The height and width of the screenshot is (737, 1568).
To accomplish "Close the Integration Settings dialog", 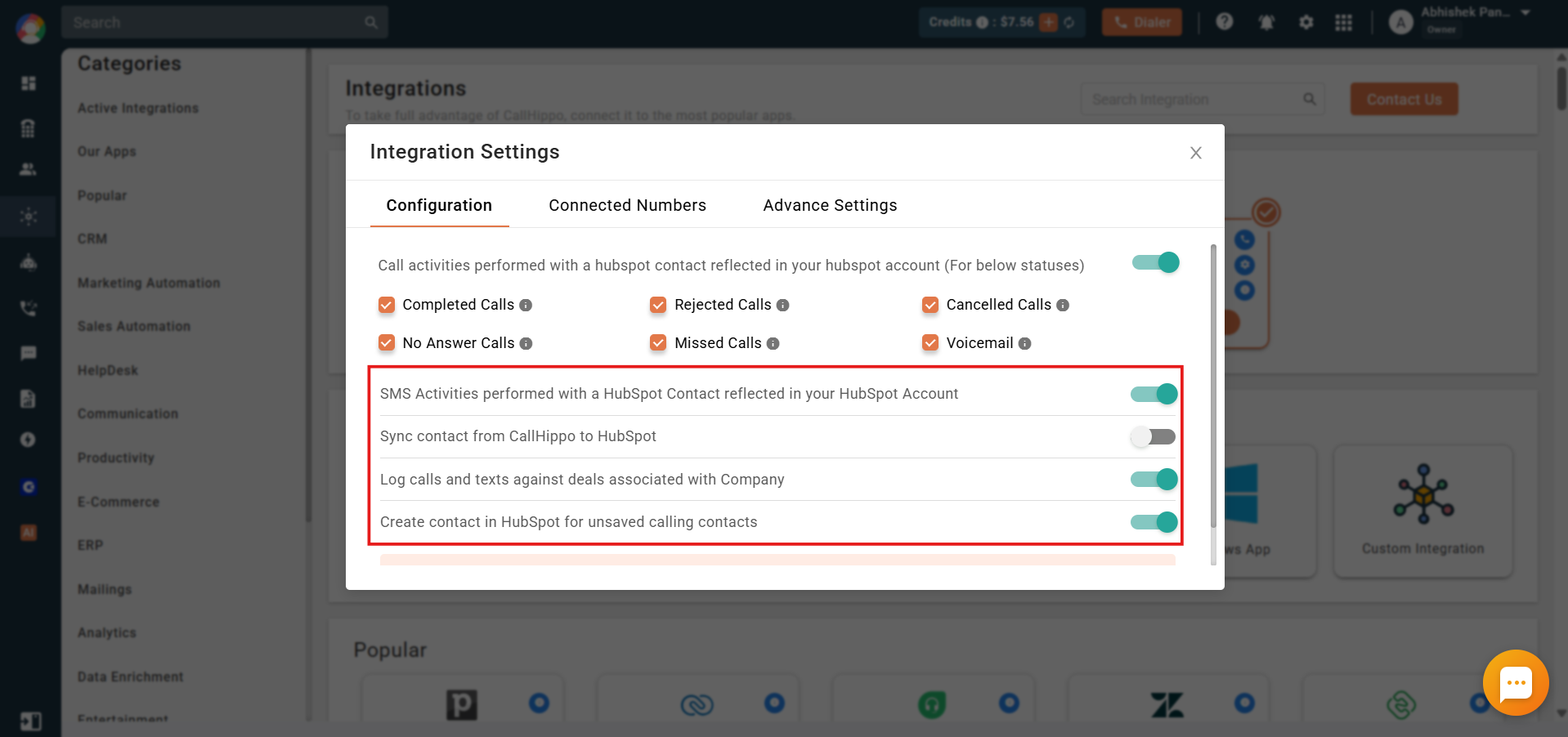I will 1195,153.
